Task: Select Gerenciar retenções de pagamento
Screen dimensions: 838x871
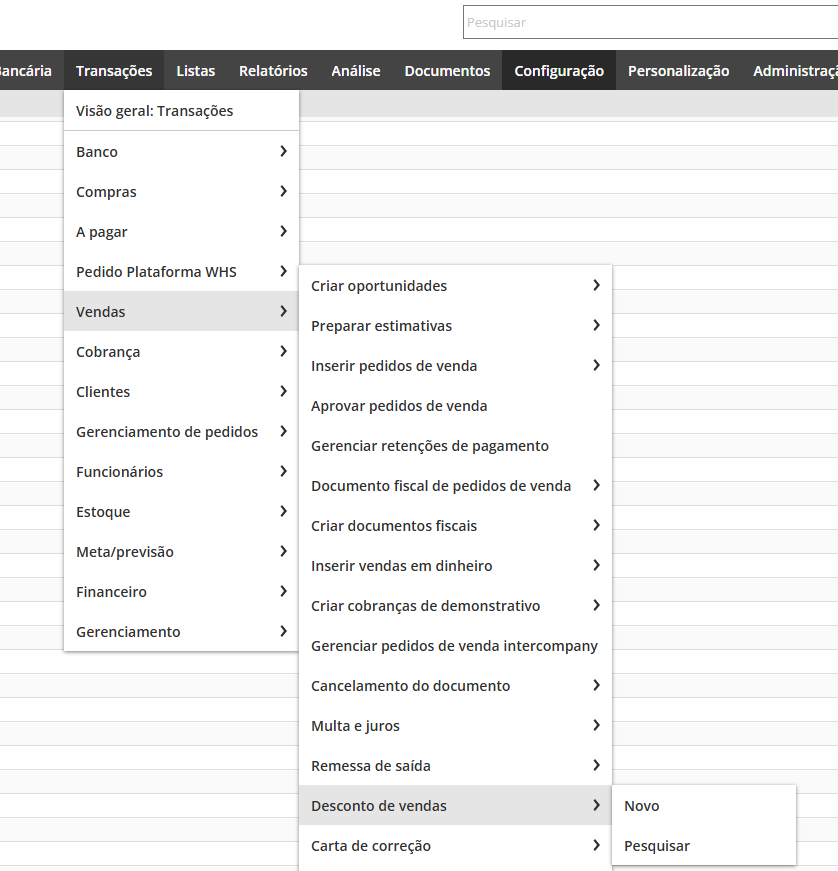Action: tap(430, 446)
